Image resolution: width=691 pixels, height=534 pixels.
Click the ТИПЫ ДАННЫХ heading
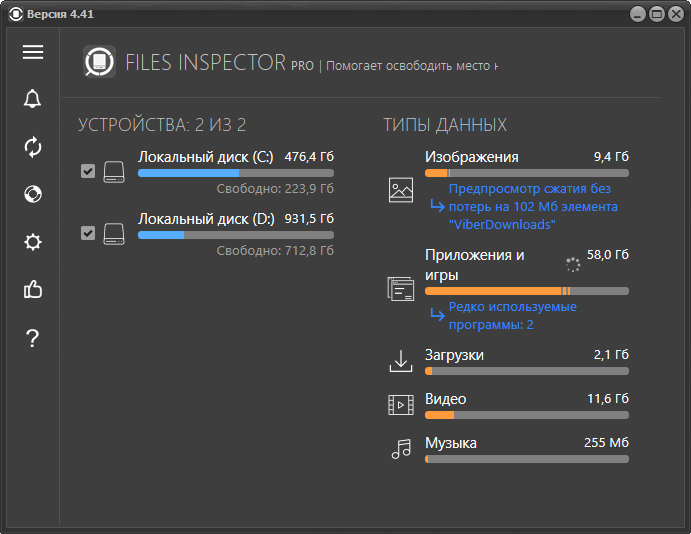pos(445,125)
